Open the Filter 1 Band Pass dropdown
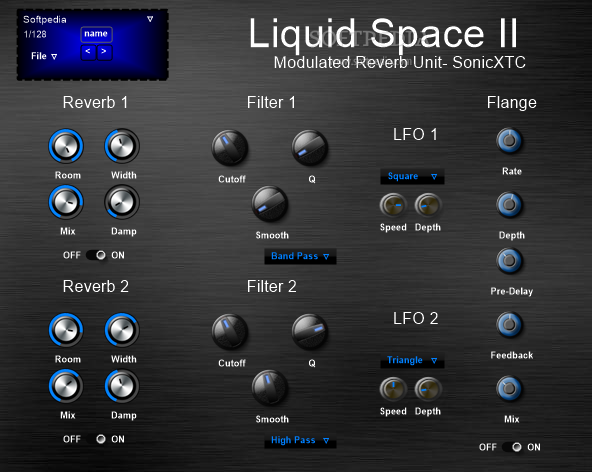Viewport: 592px width, 472px height. click(300, 256)
